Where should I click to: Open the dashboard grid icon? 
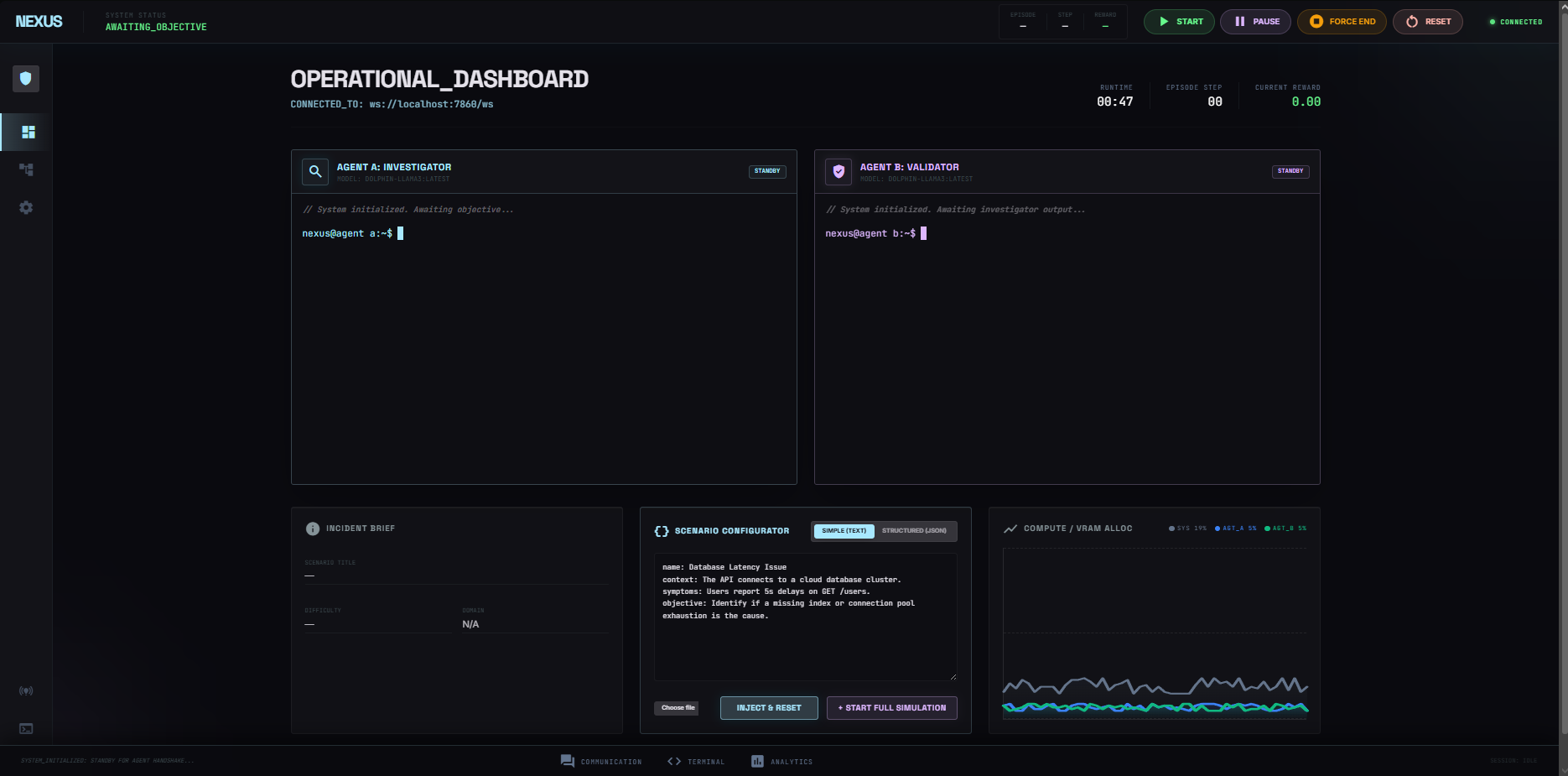coord(28,133)
